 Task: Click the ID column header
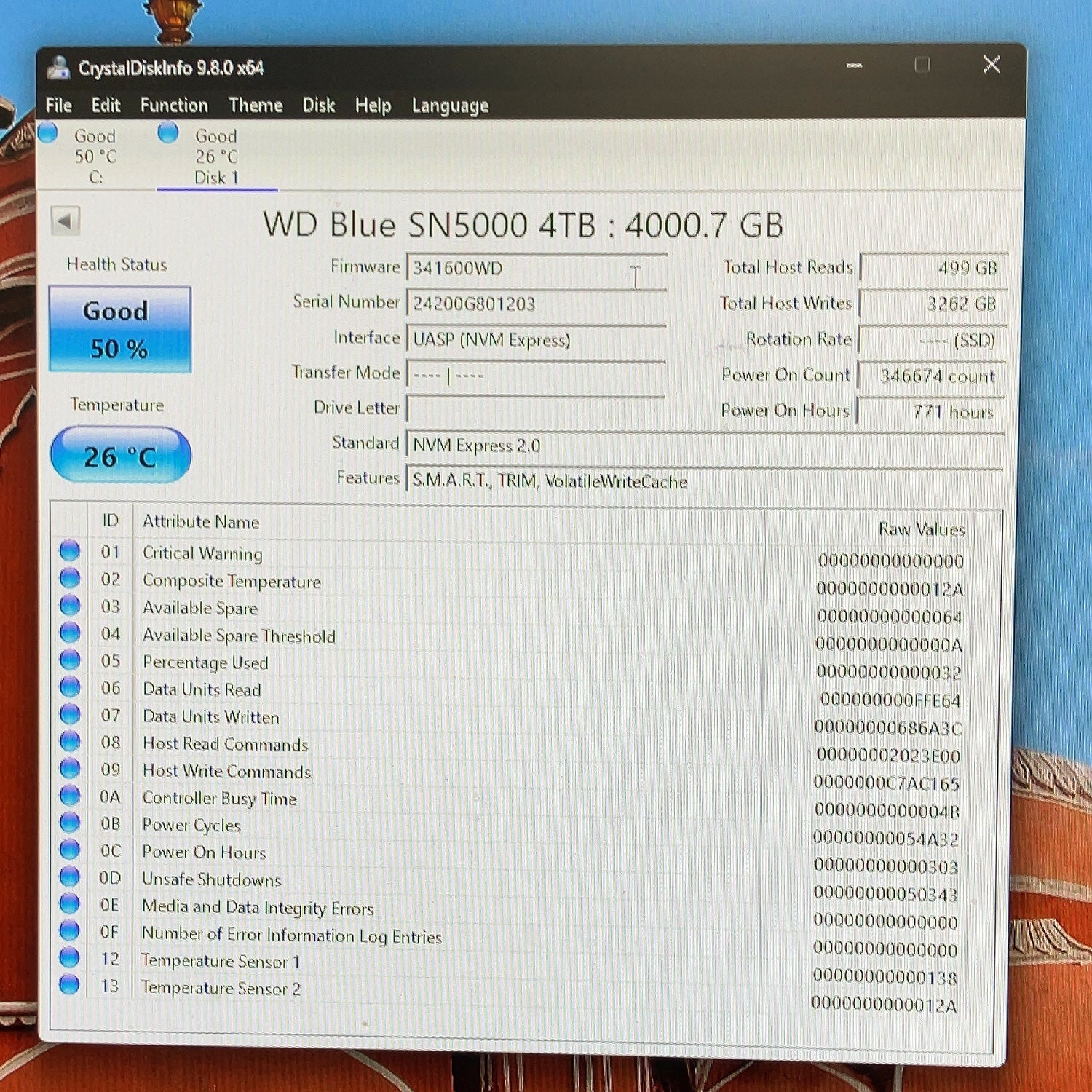[111, 521]
